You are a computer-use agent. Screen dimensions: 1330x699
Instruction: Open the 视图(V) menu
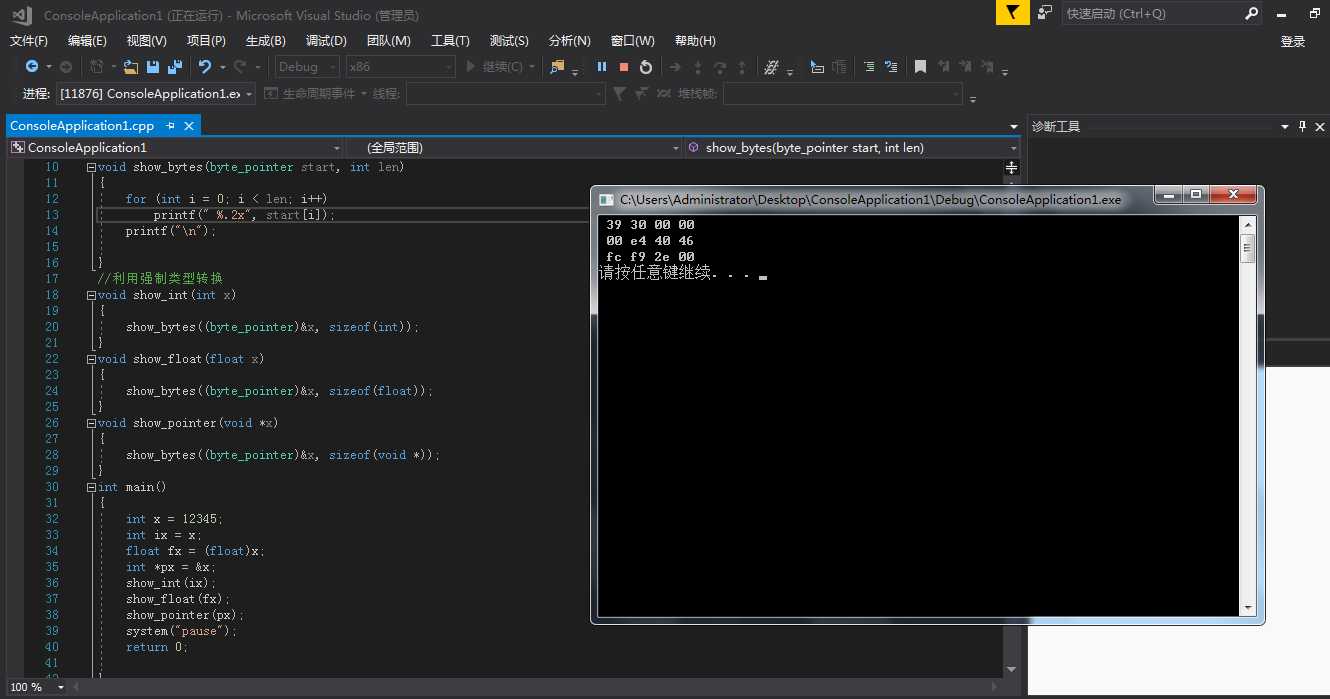(x=147, y=41)
